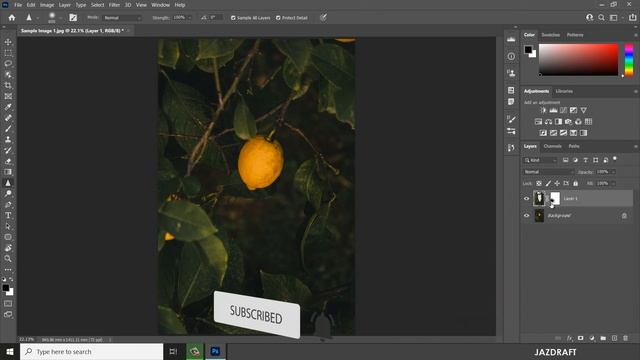Select the Brush tool
Screen dimensions: 640x360
tap(8, 129)
